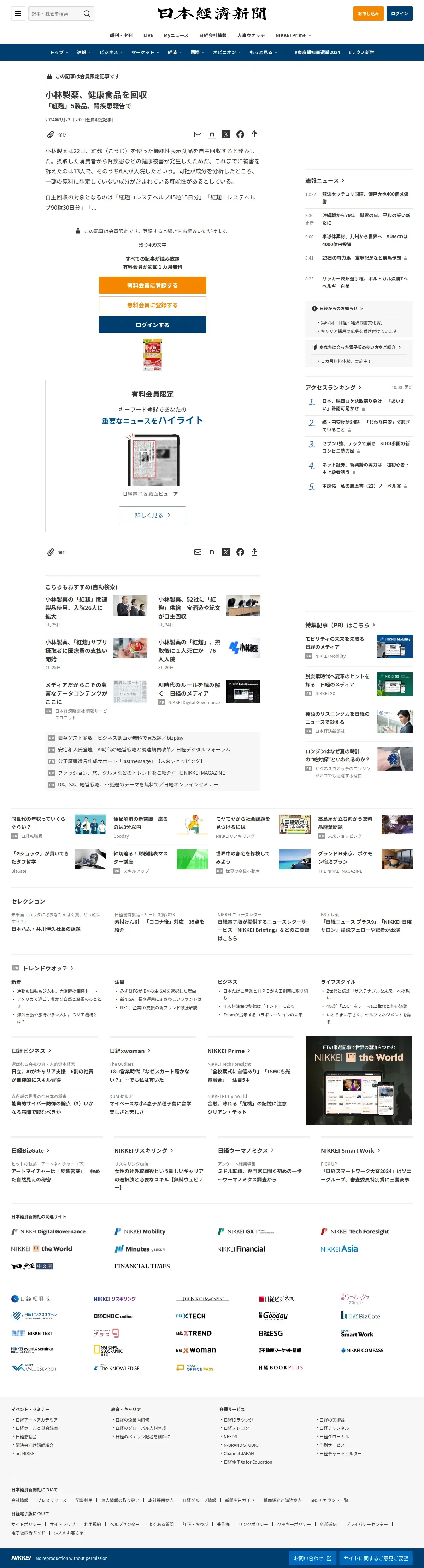Open NIKKEI FT the World banner
This screenshot has height=1568, width=424.
(359, 1080)
